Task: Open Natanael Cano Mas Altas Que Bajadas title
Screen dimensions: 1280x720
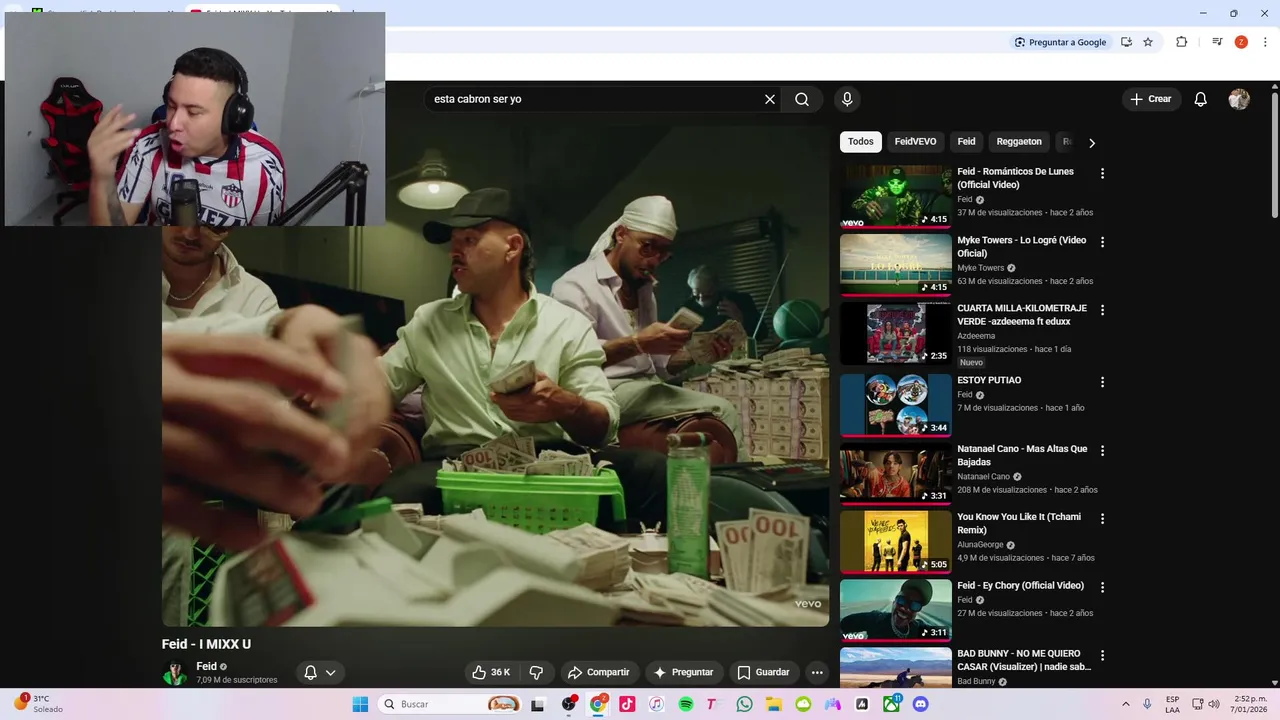Action: [x=1022, y=455]
